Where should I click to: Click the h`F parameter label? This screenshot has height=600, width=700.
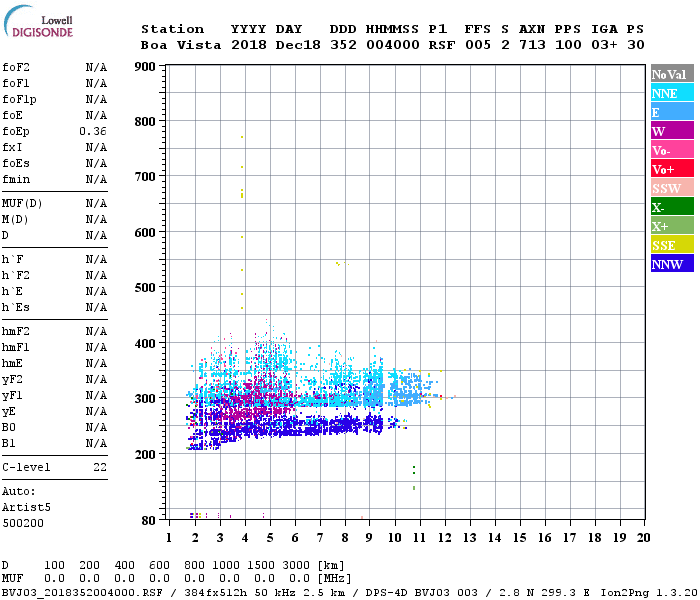[x=12, y=259]
